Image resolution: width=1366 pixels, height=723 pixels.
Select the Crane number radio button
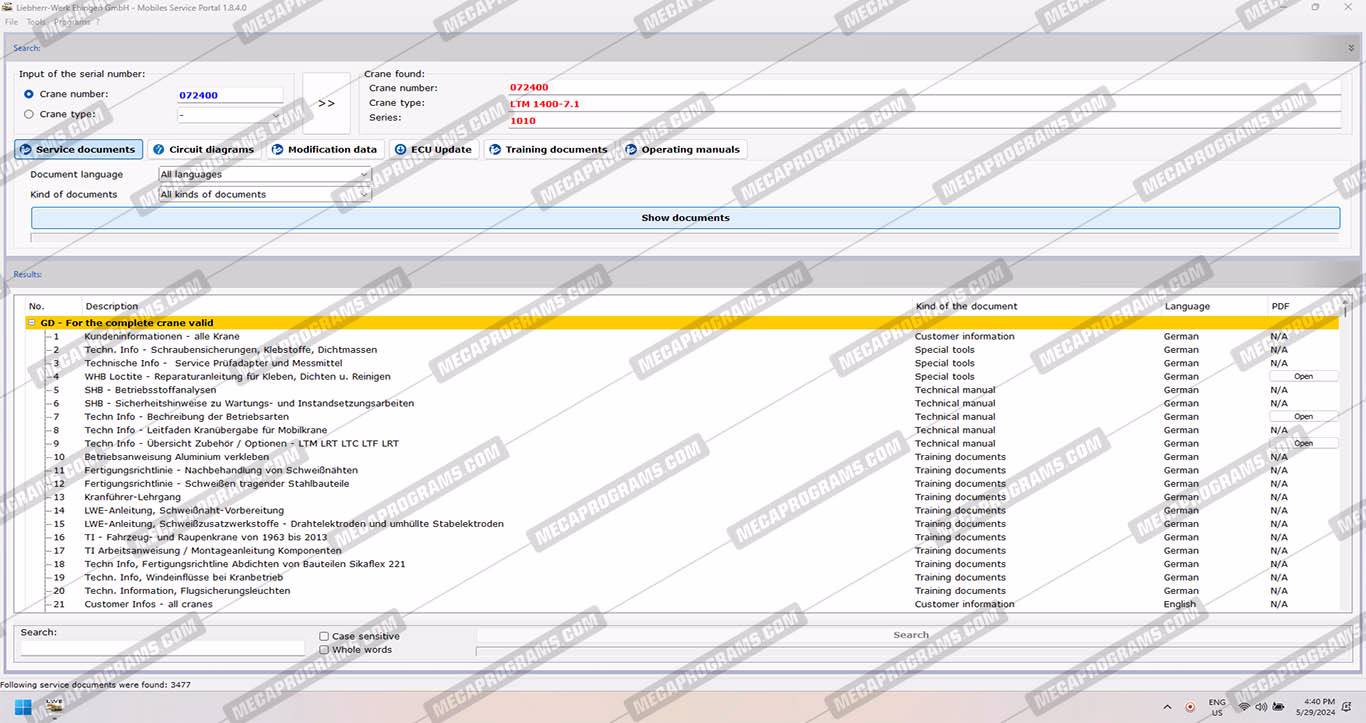(x=29, y=94)
